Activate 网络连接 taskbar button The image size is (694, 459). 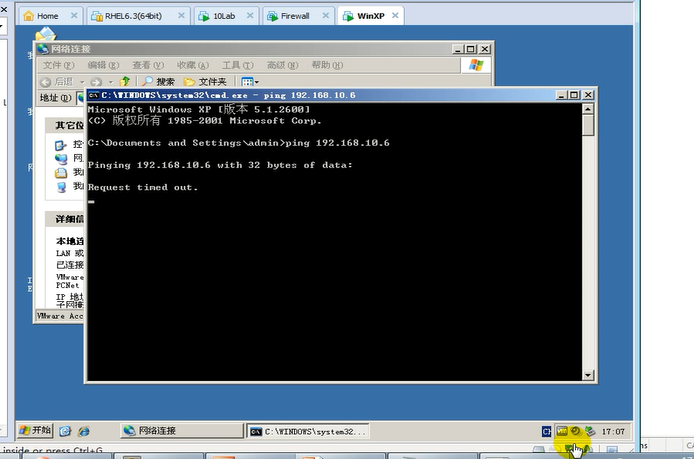181,431
